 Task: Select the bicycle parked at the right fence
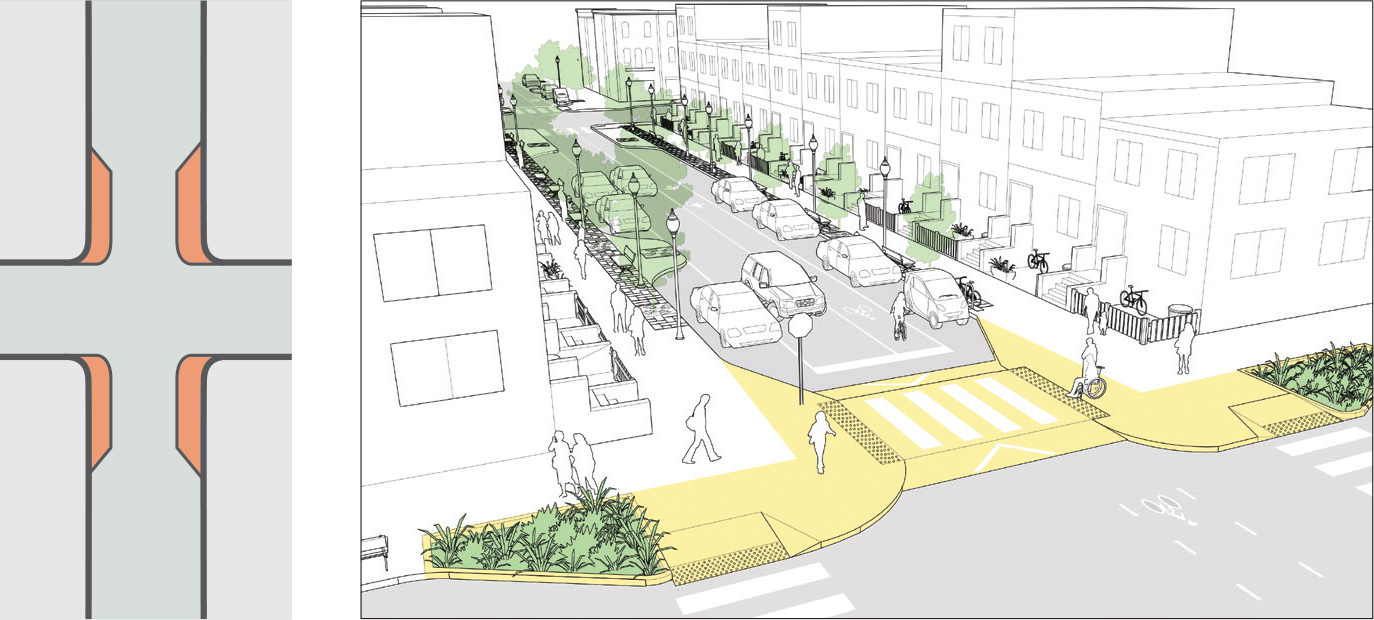tap(1135, 297)
